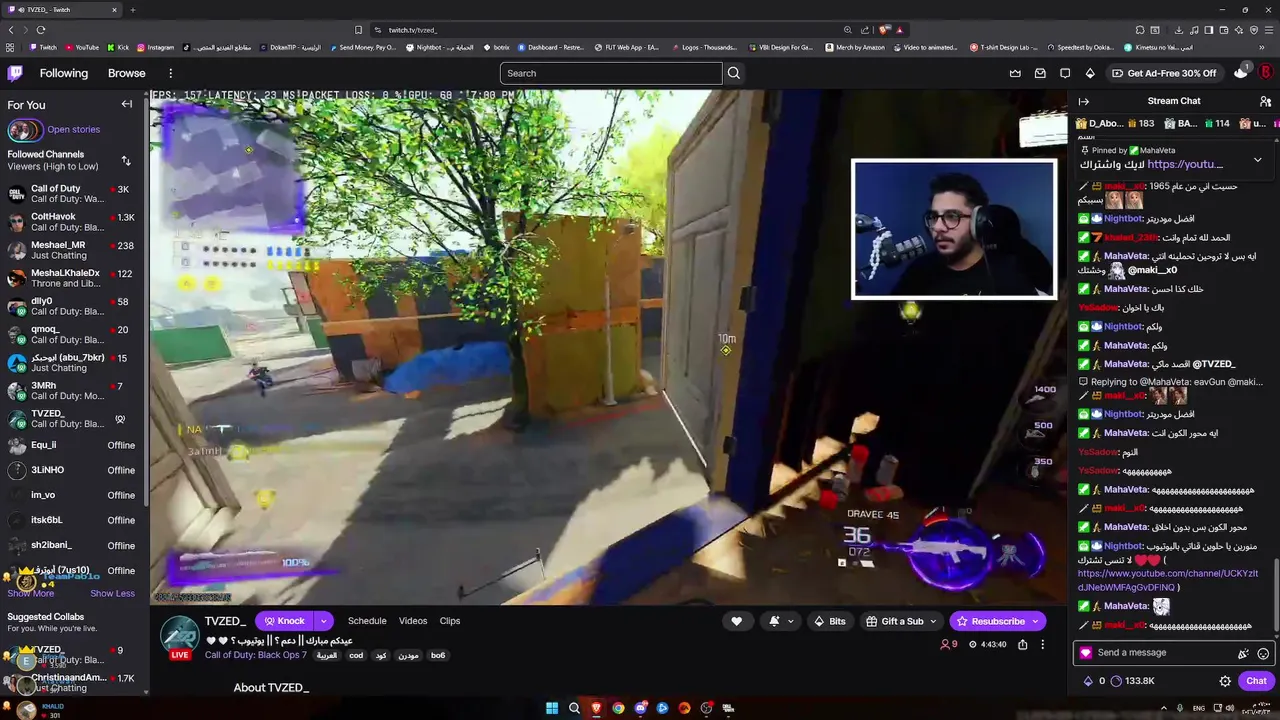Open the Nightbot bookmark

(439, 47)
